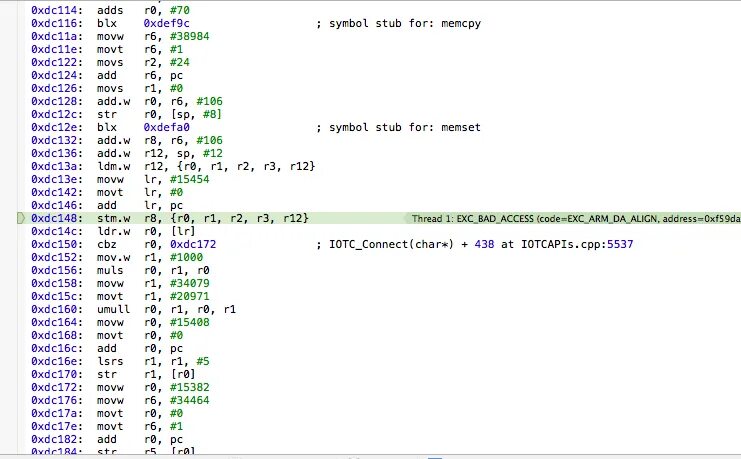Click address 0xdc142 for movt lr
Screen dimensions: 741x459
pos(57,192)
